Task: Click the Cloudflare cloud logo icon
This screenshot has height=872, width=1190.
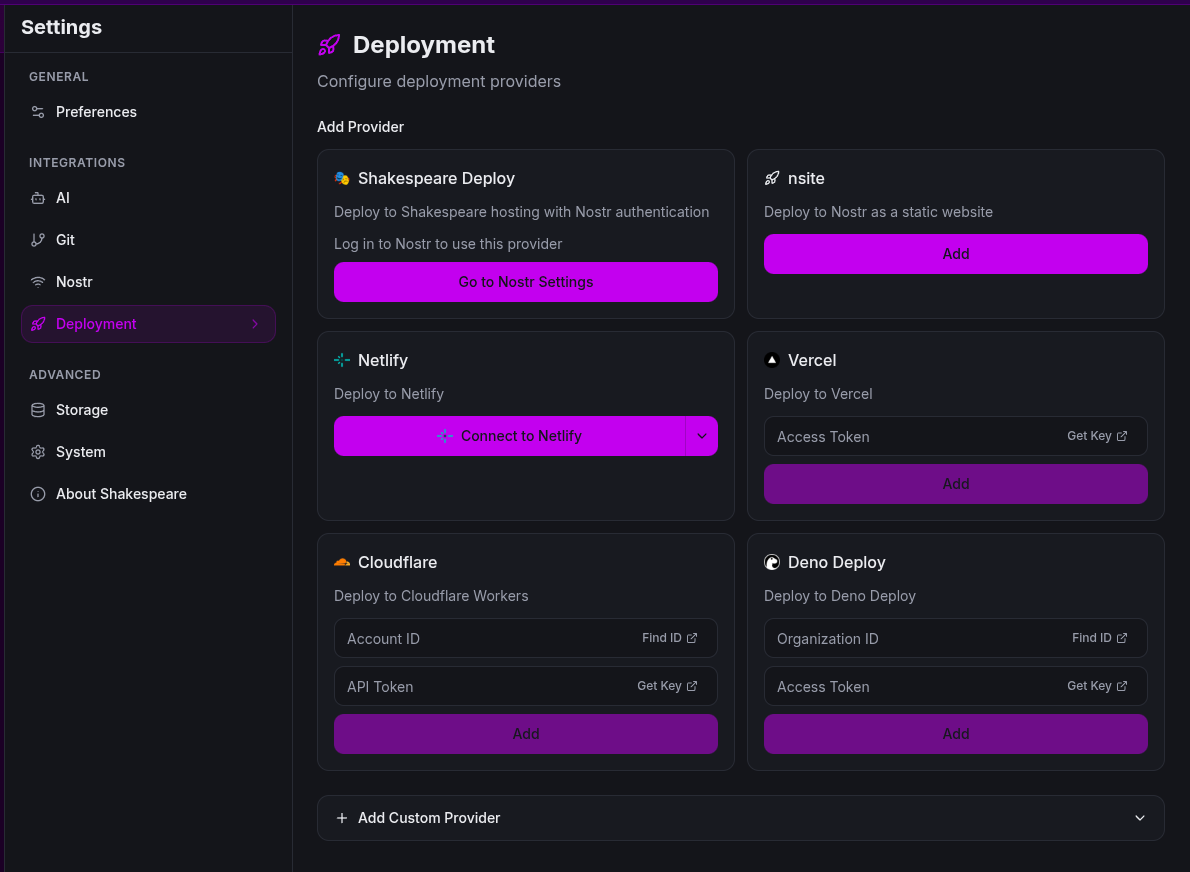Action: pos(342,562)
